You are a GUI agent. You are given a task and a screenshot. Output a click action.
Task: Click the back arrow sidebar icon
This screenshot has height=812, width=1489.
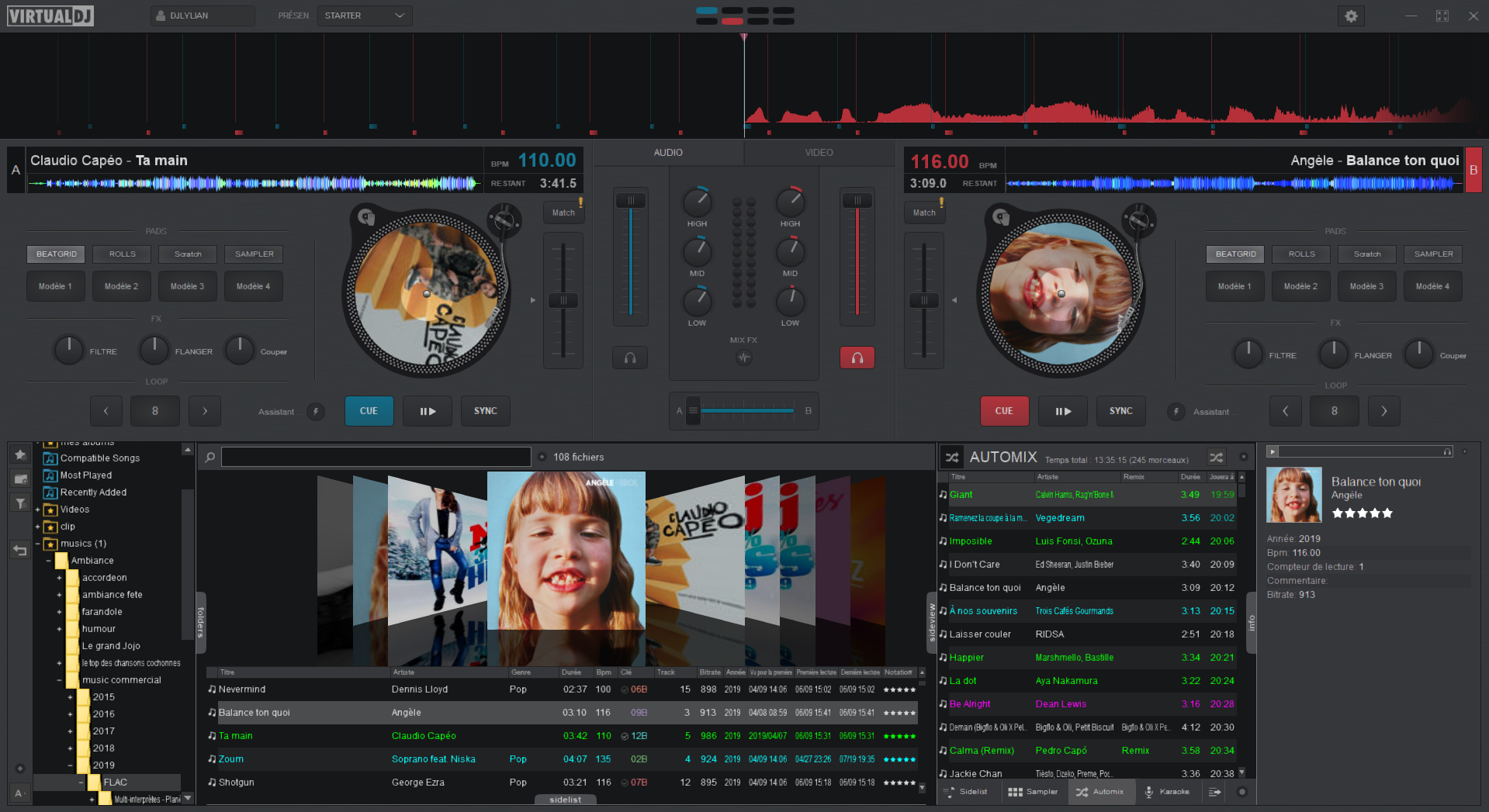[x=21, y=550]
